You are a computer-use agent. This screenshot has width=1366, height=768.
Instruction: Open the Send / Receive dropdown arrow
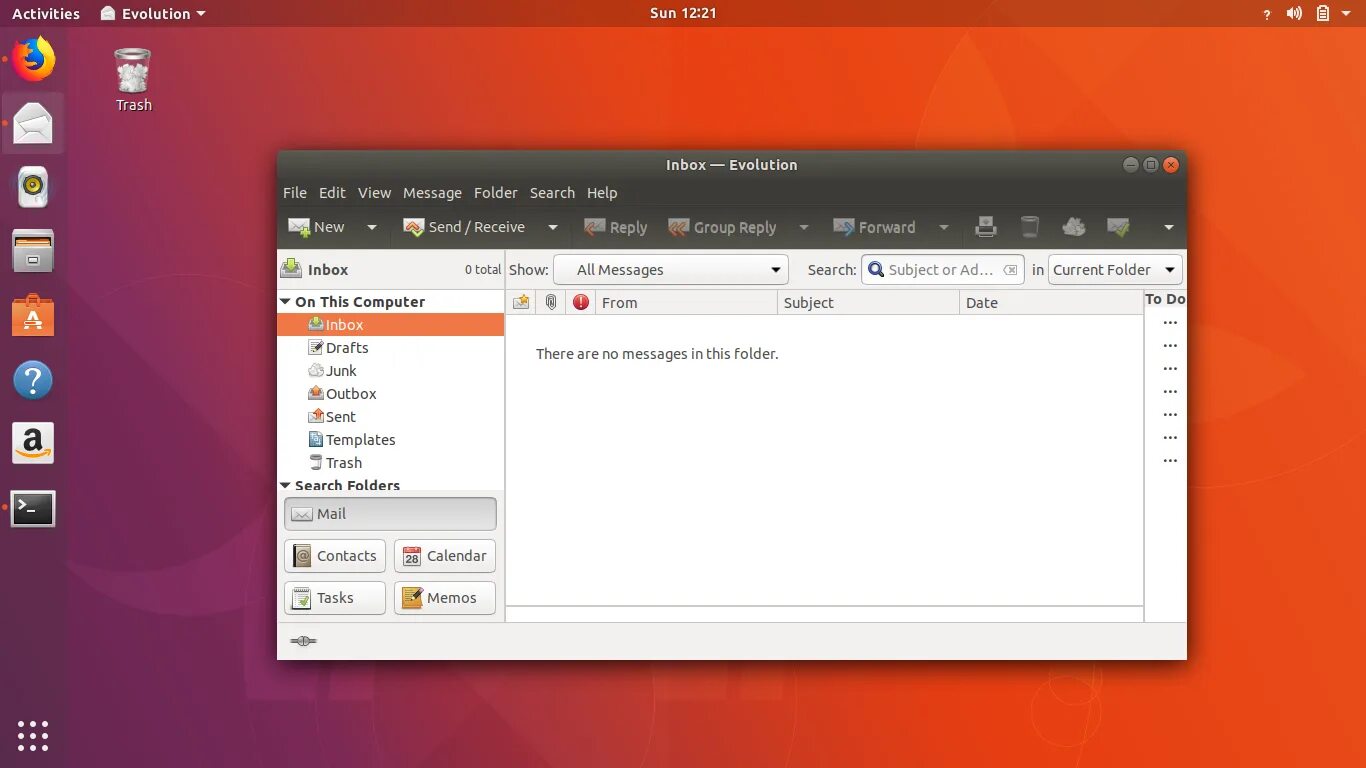pyautogui.click(x=552, y=228)
